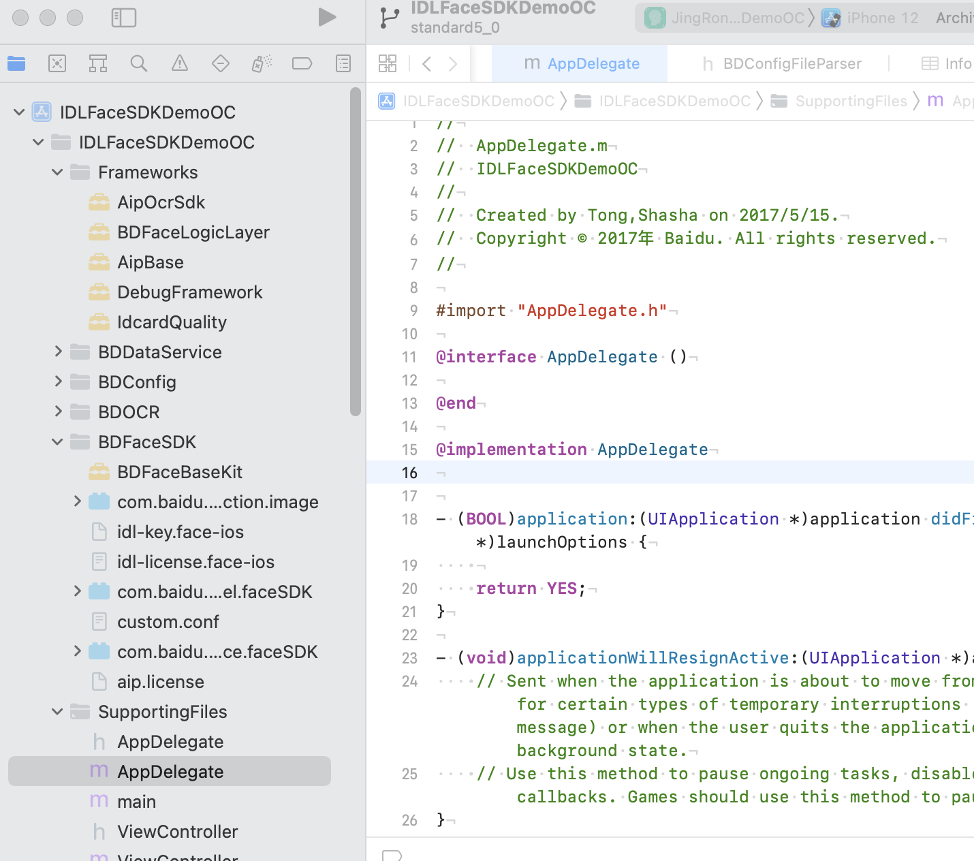The image size is (974, 862).
Task: Click SupportingFiles in the jump bar
Action: (839, 101)
